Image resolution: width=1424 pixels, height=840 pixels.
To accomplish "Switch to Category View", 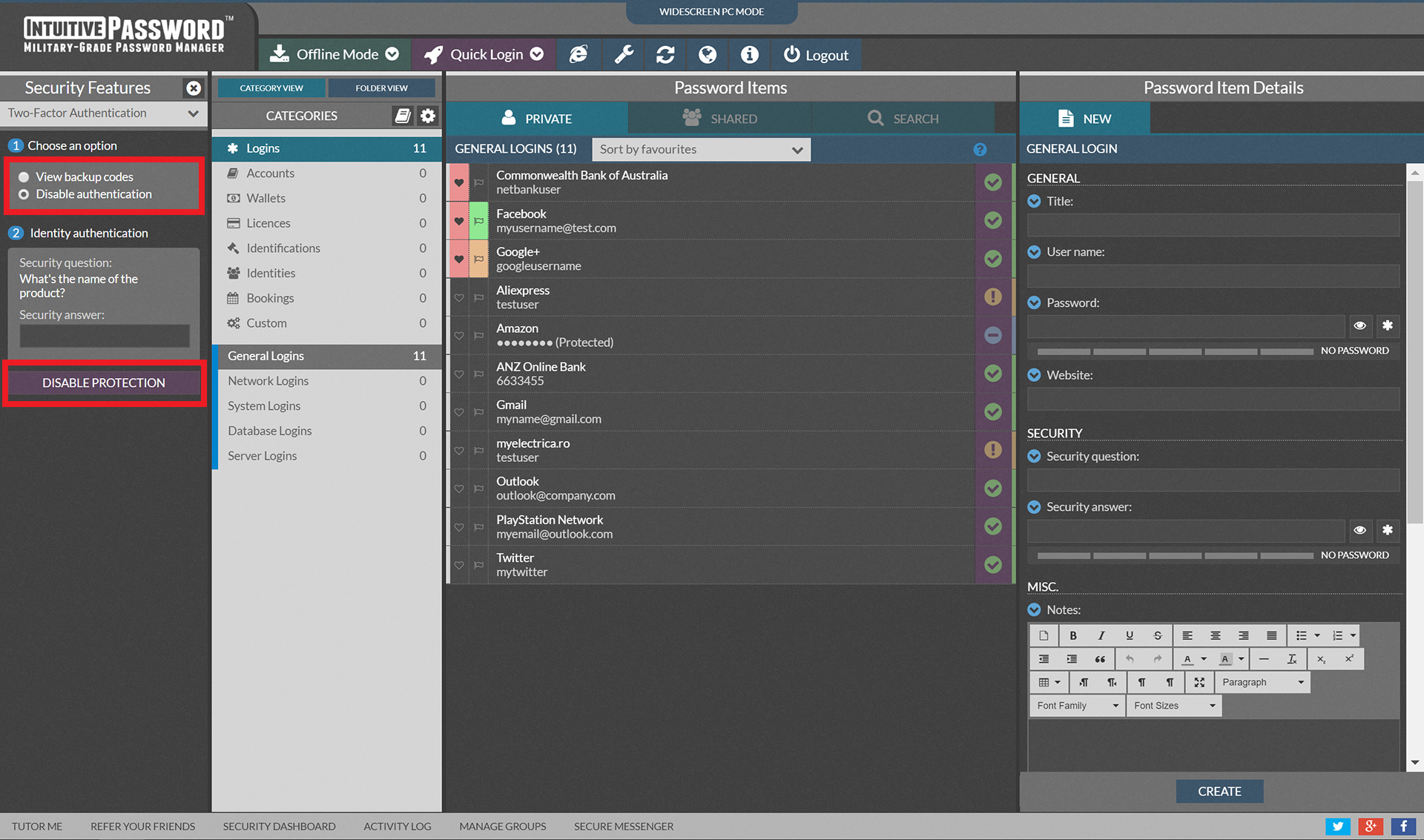I will click(271, 88).
